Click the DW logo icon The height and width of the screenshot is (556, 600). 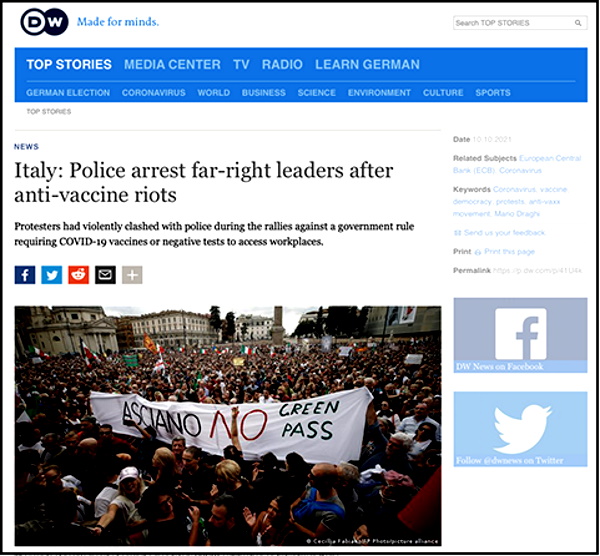44,22
